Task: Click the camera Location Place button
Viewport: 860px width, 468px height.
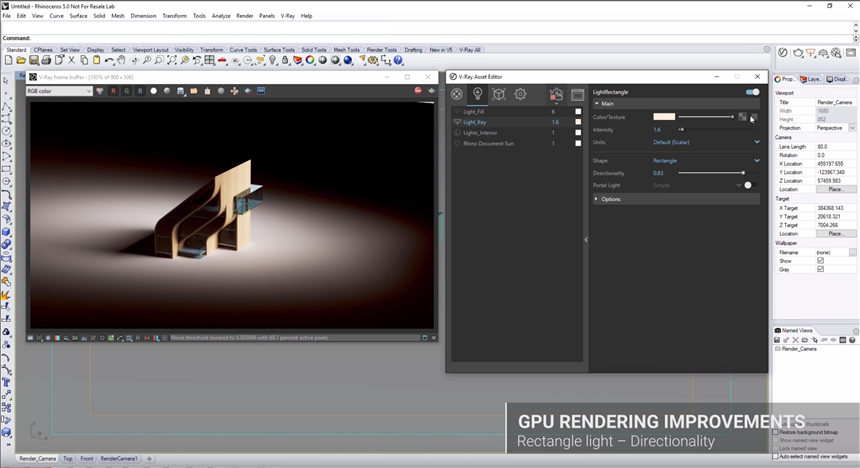Action: click(x=835, y=189)
